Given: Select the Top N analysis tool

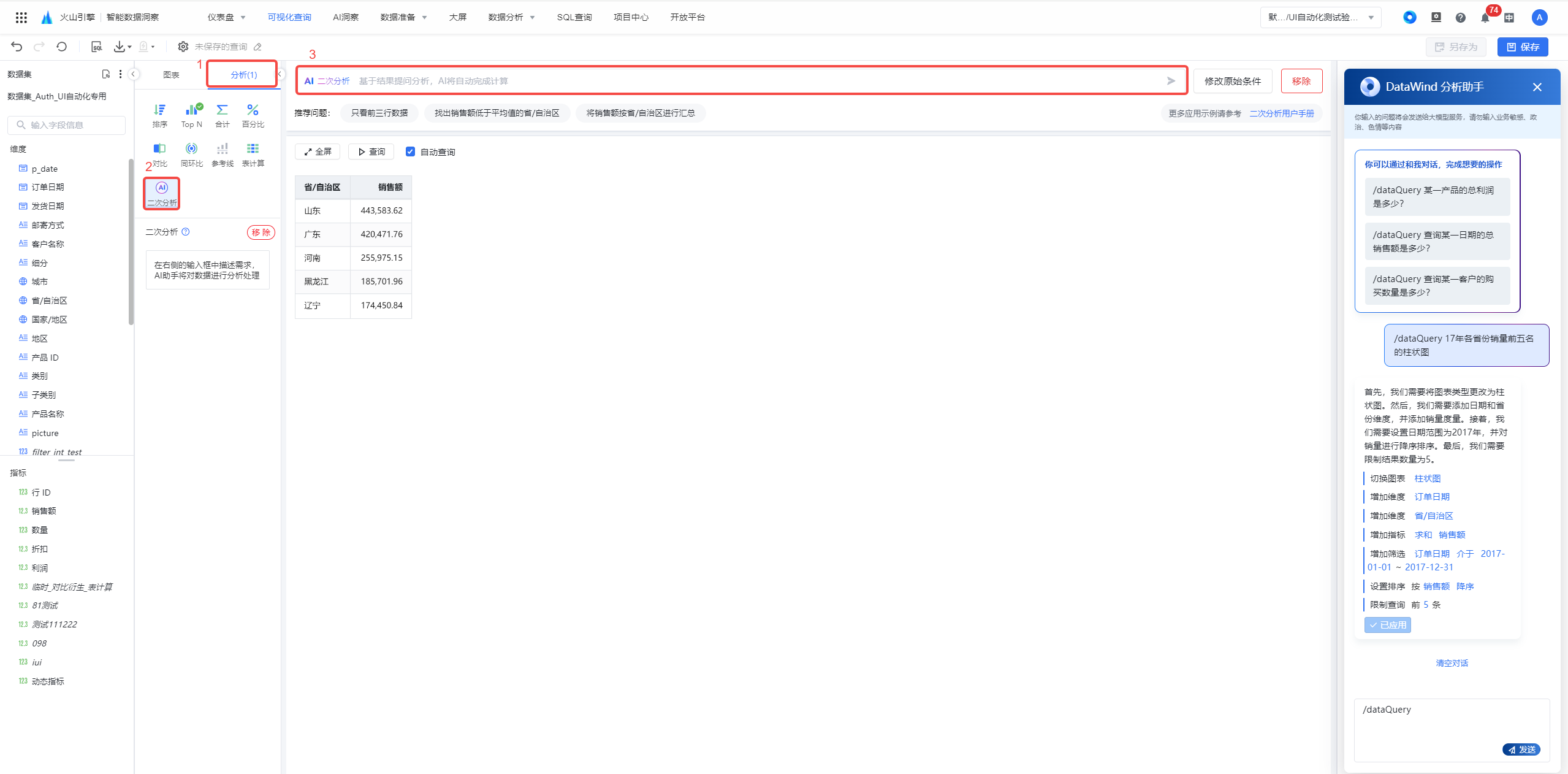Looking at the screenshot, I should pos(192,115).
